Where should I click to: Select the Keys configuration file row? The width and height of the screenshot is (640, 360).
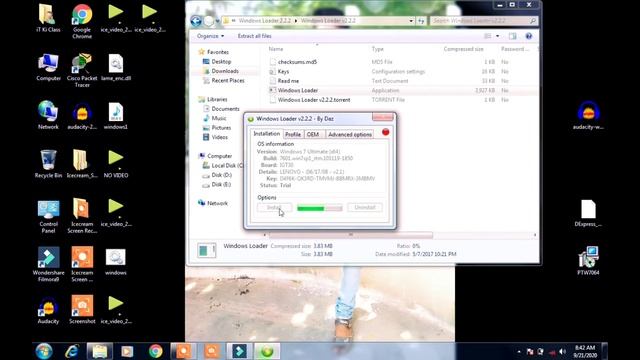click(x=402, y=71)
